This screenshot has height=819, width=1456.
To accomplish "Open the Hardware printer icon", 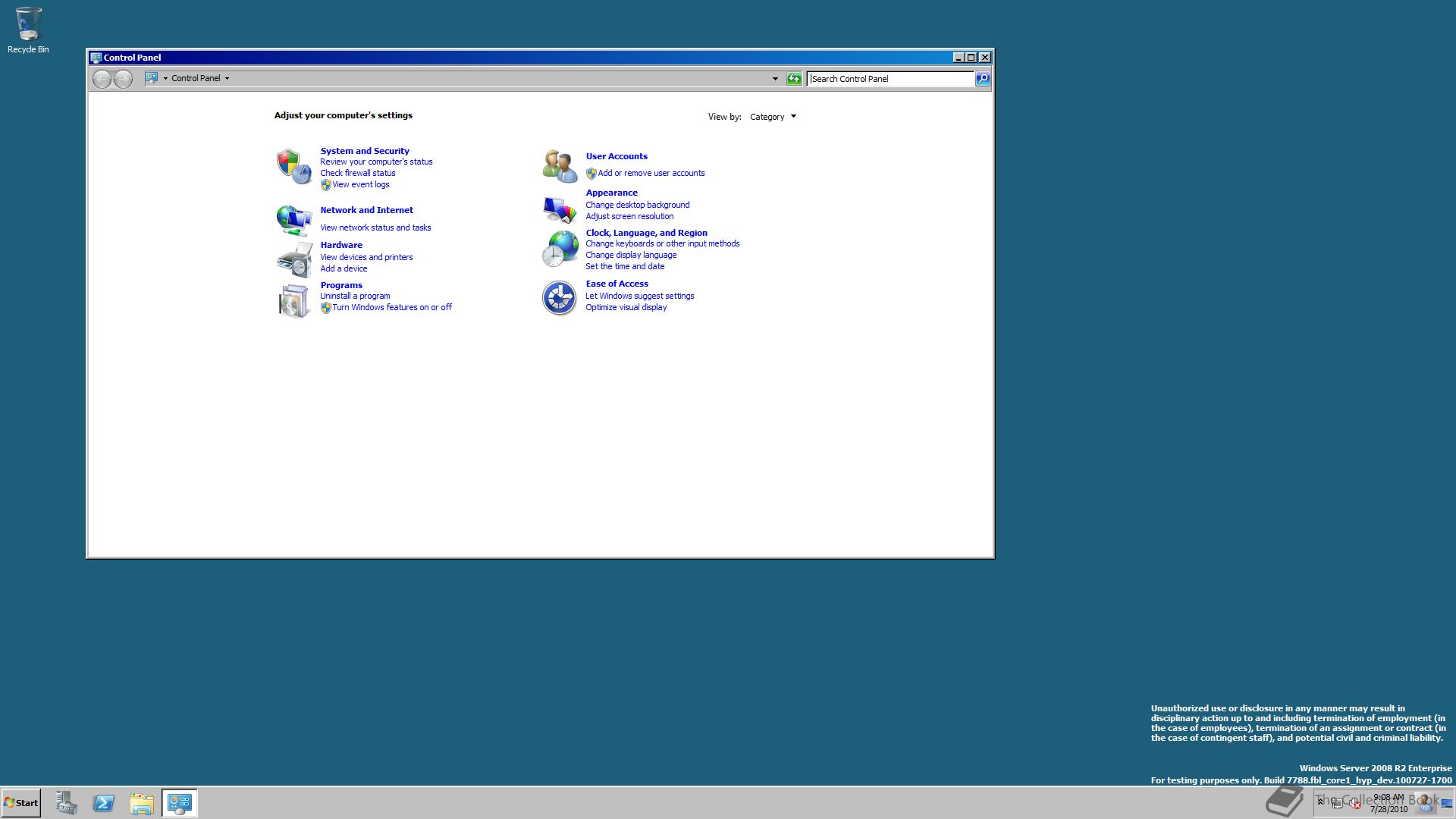I will tap(293, 260).
